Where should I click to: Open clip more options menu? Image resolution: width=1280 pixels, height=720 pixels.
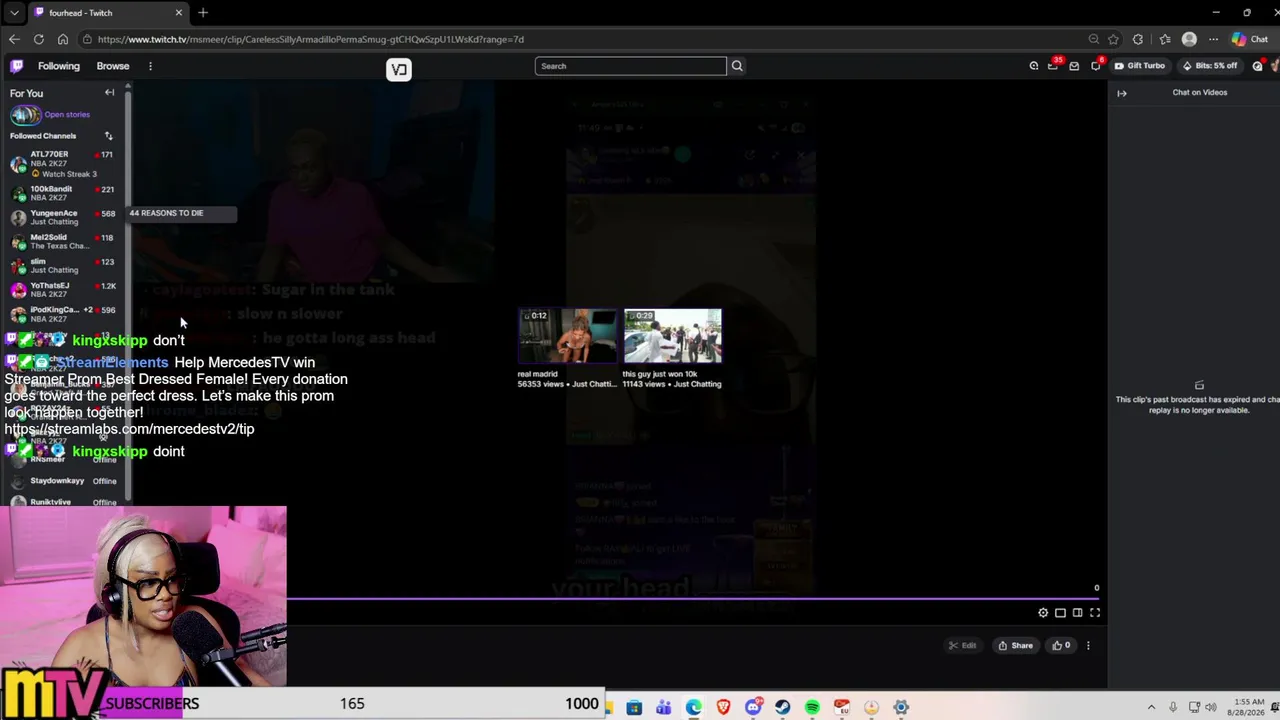[x=1088, y=646]
